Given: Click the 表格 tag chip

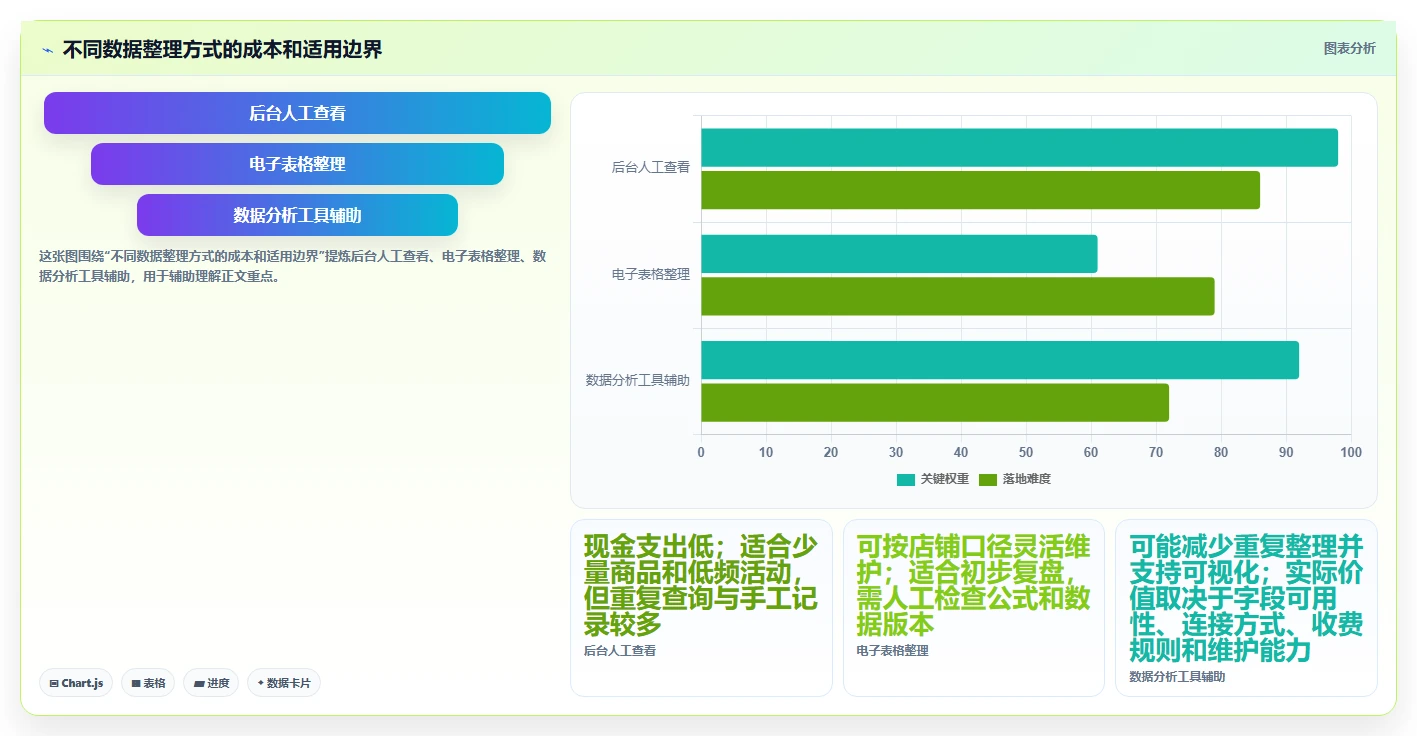Looking at the screenshot, I should click(148, 683).
